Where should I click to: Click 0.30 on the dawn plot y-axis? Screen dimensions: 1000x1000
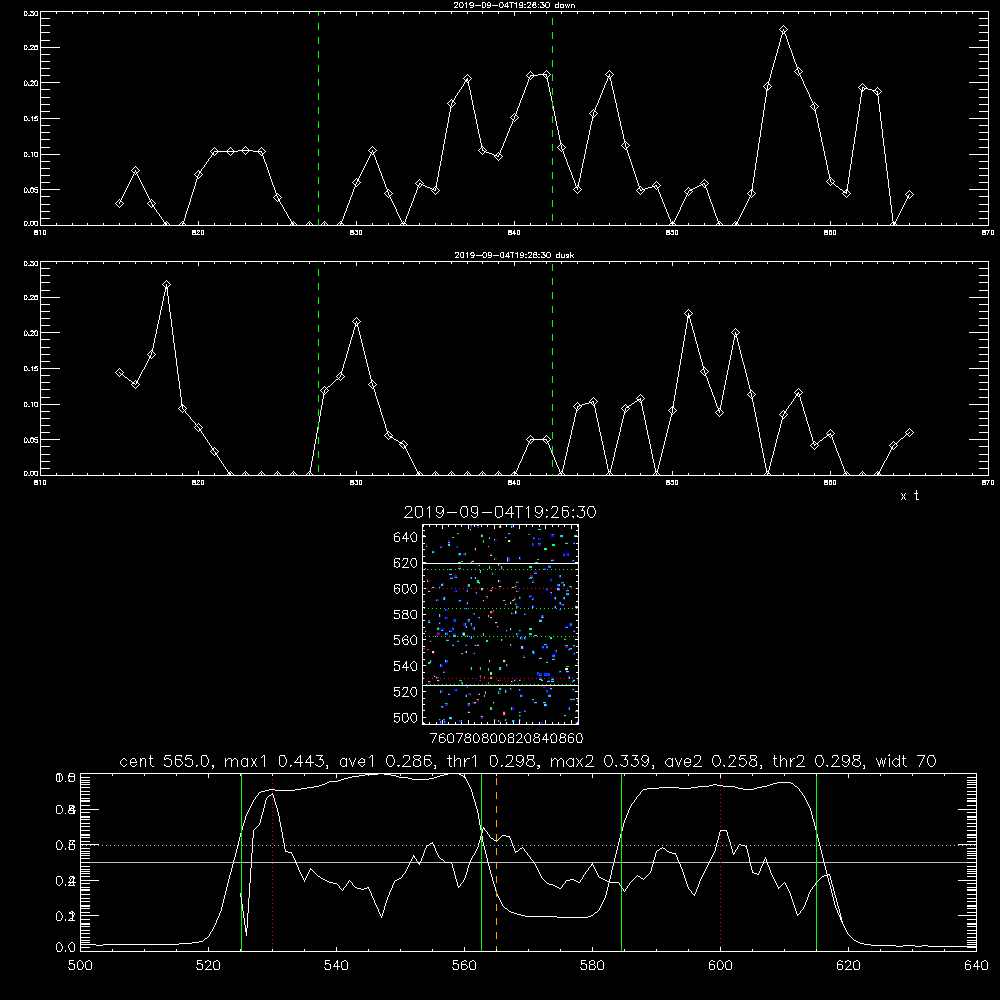click(31, 13)
